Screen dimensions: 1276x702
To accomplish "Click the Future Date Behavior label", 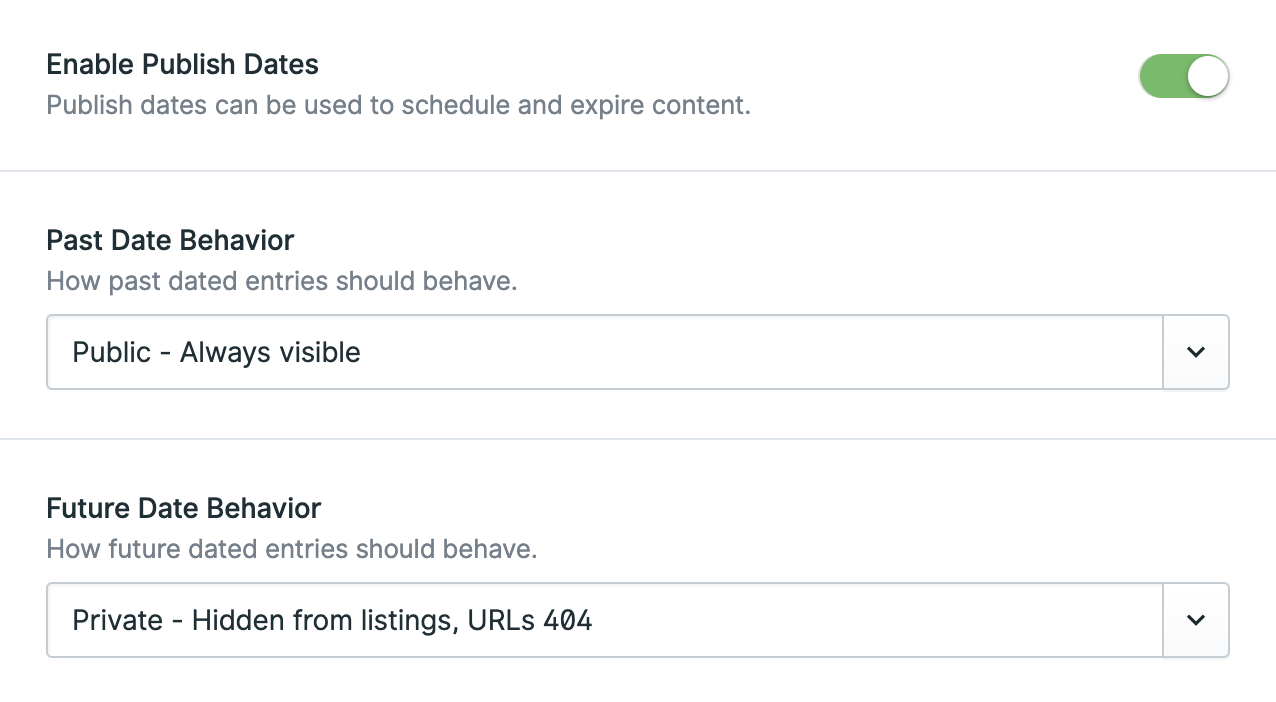I will 183,508.
